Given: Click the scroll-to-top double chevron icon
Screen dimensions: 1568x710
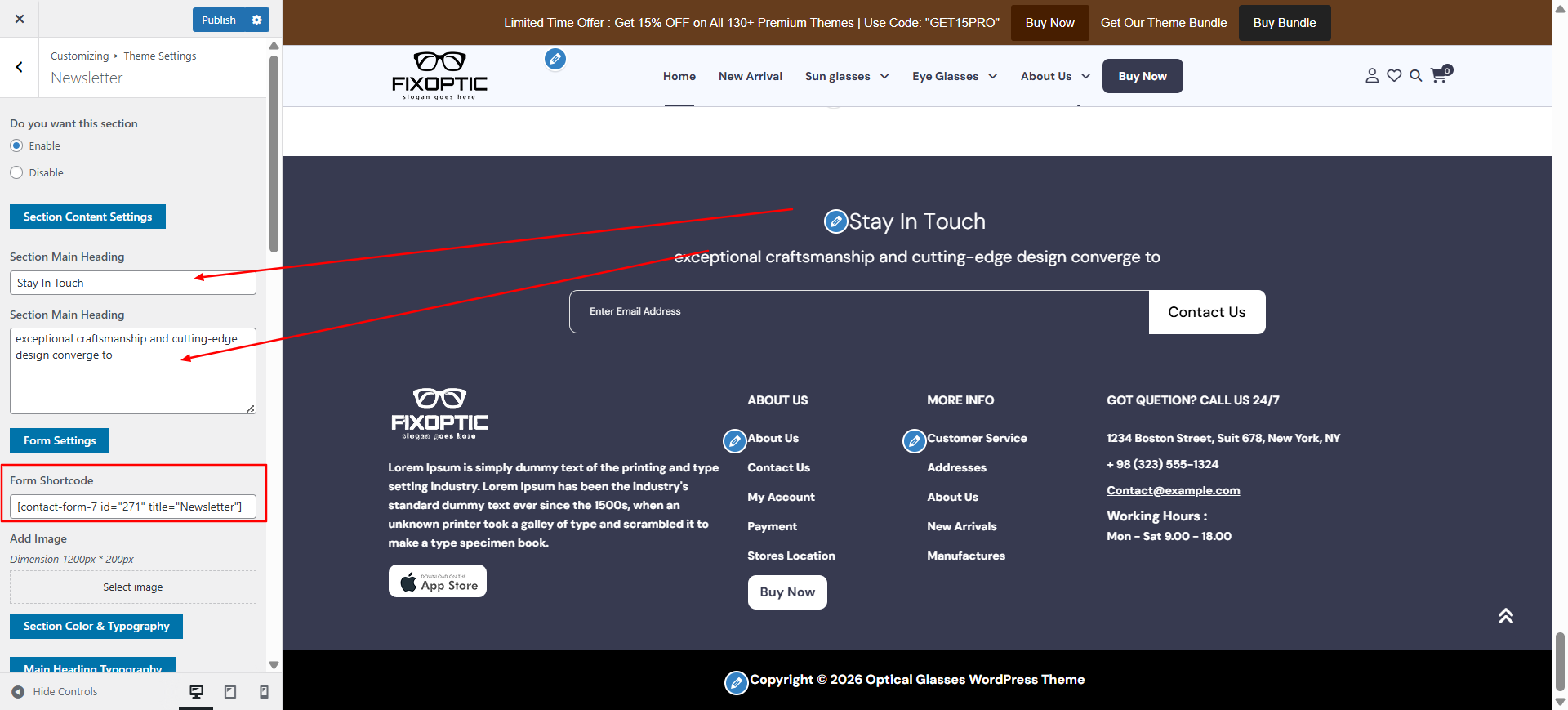Looking at the screenshot, I should tap(1506, 616).
